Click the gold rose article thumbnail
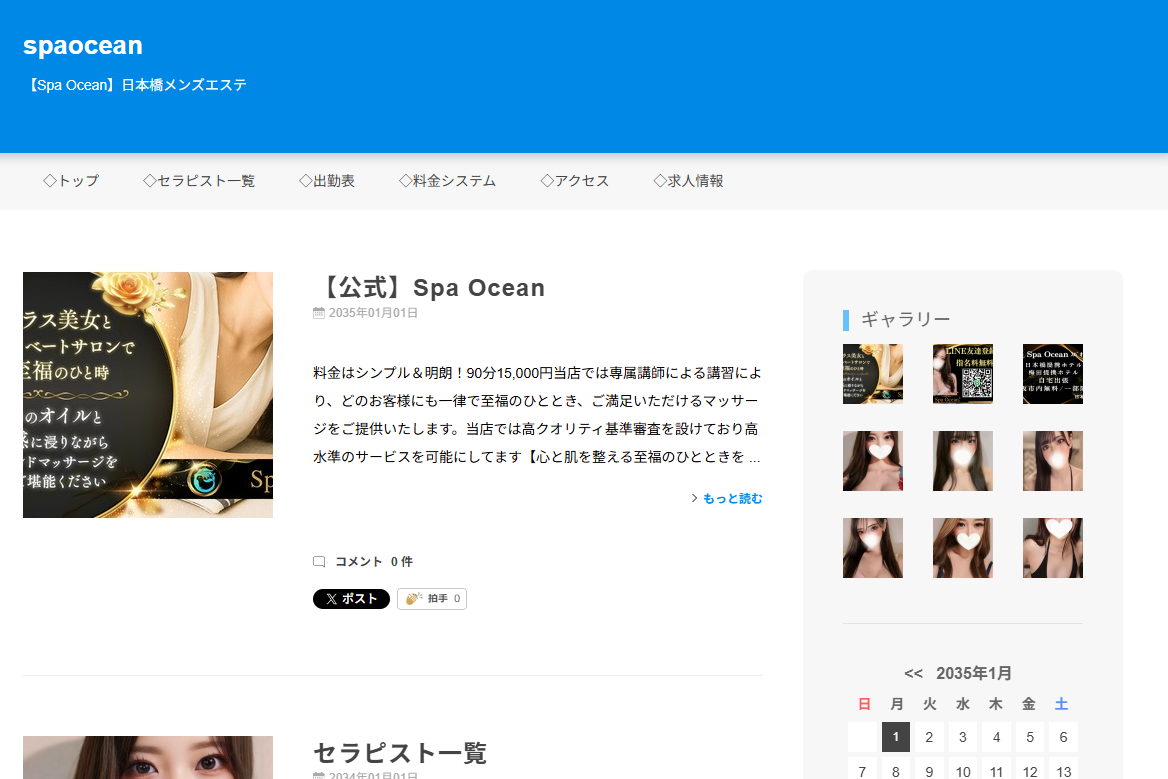Screen dimensions: 1168x779 (x=147, y=395)
